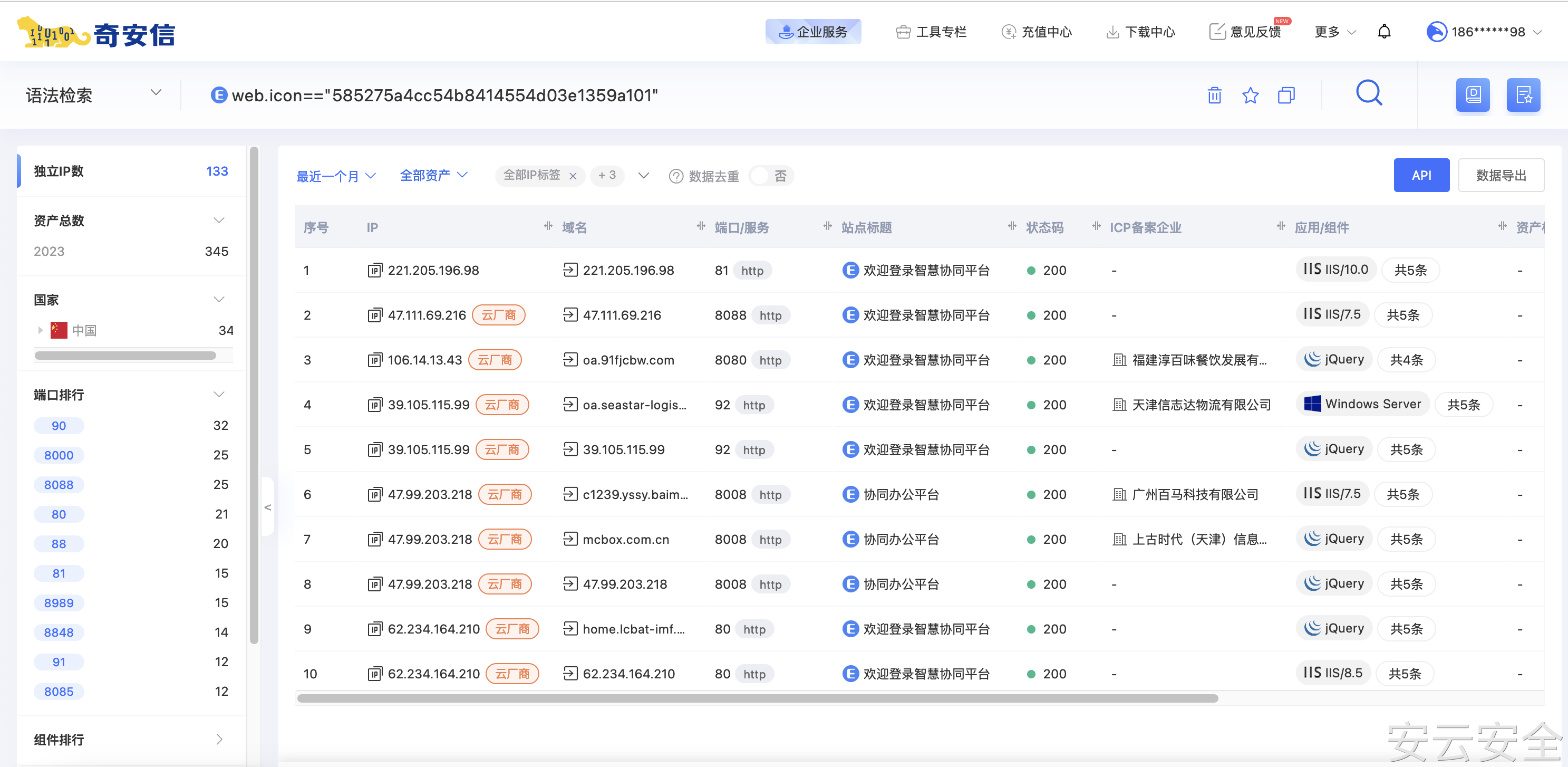Copy the query with the duplicate icon
The height and width of the screenshot is (767, 1568).
pyautogui.click(x=1286, y=95)
